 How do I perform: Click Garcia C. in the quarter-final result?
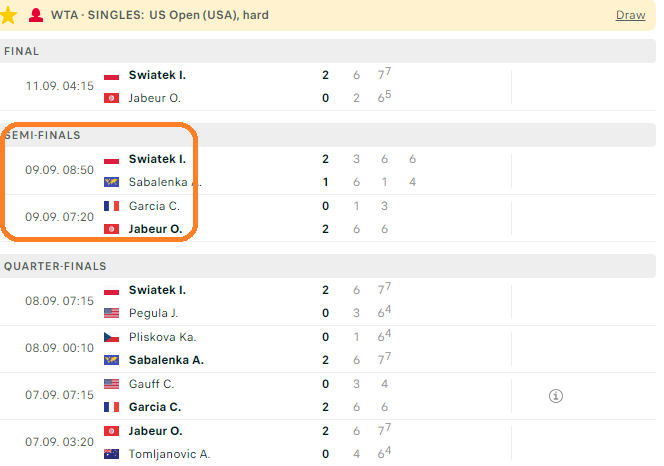pos(155,407)
